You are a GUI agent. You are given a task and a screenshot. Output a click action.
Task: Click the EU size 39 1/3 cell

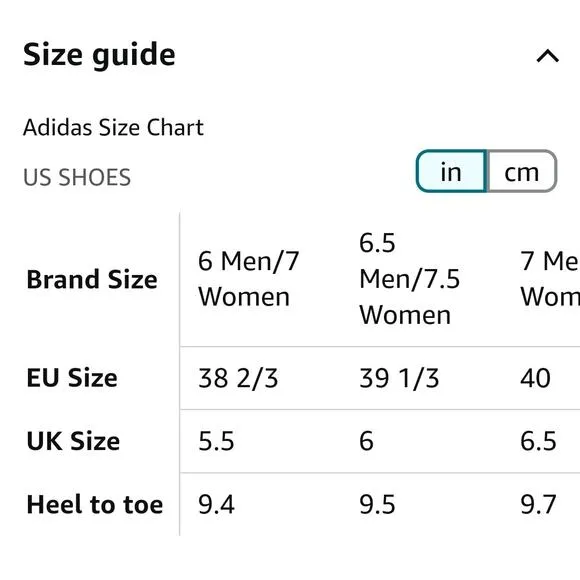(x=399, y=378)
